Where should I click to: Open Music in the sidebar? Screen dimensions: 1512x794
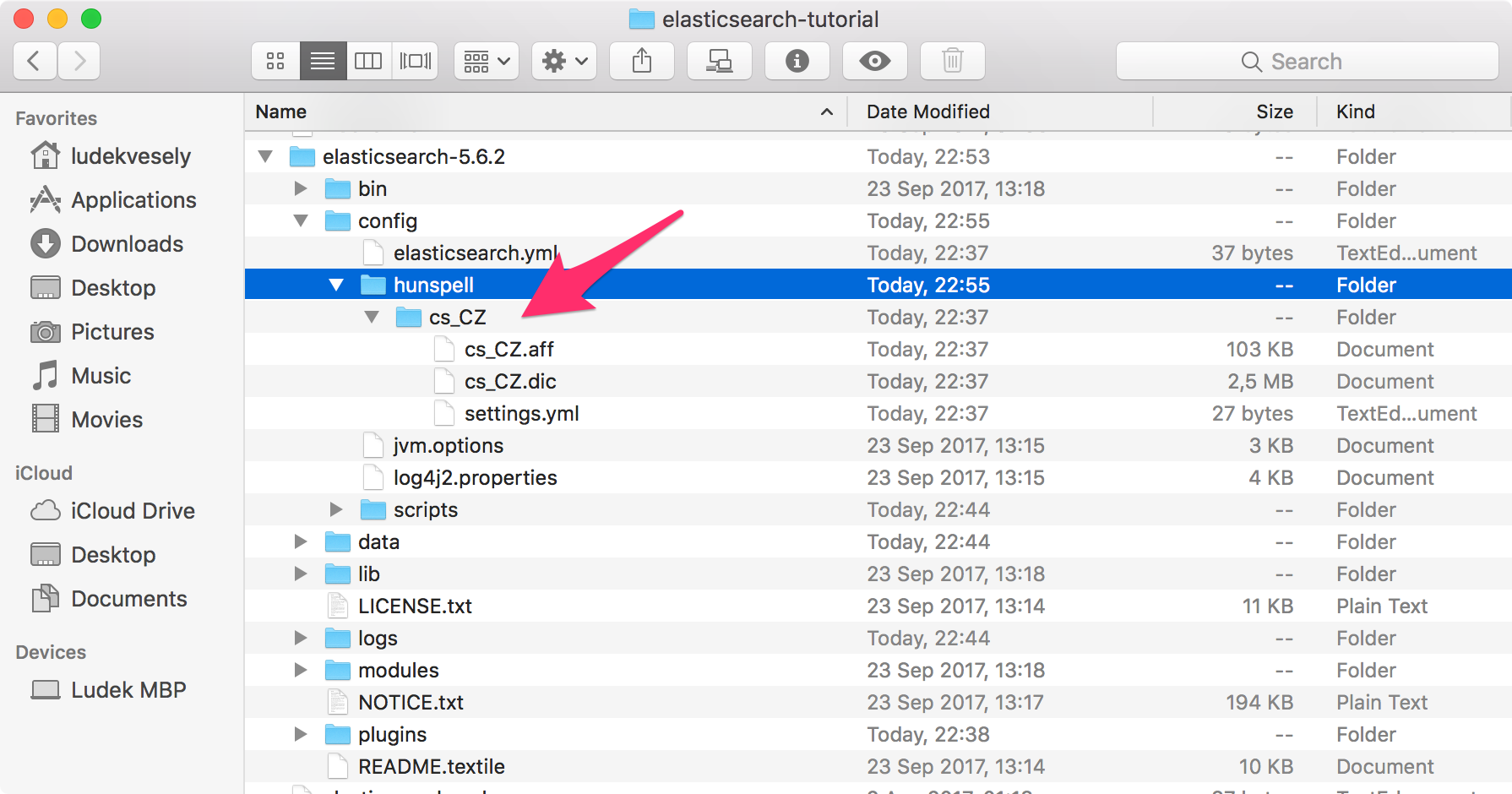(80, 376)
